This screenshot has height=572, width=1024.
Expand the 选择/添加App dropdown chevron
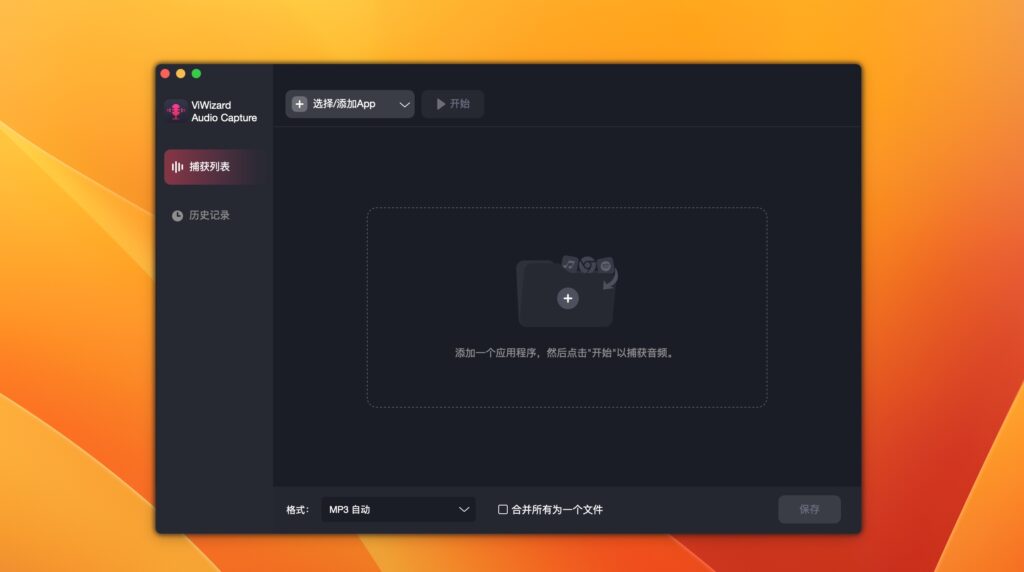404,104
